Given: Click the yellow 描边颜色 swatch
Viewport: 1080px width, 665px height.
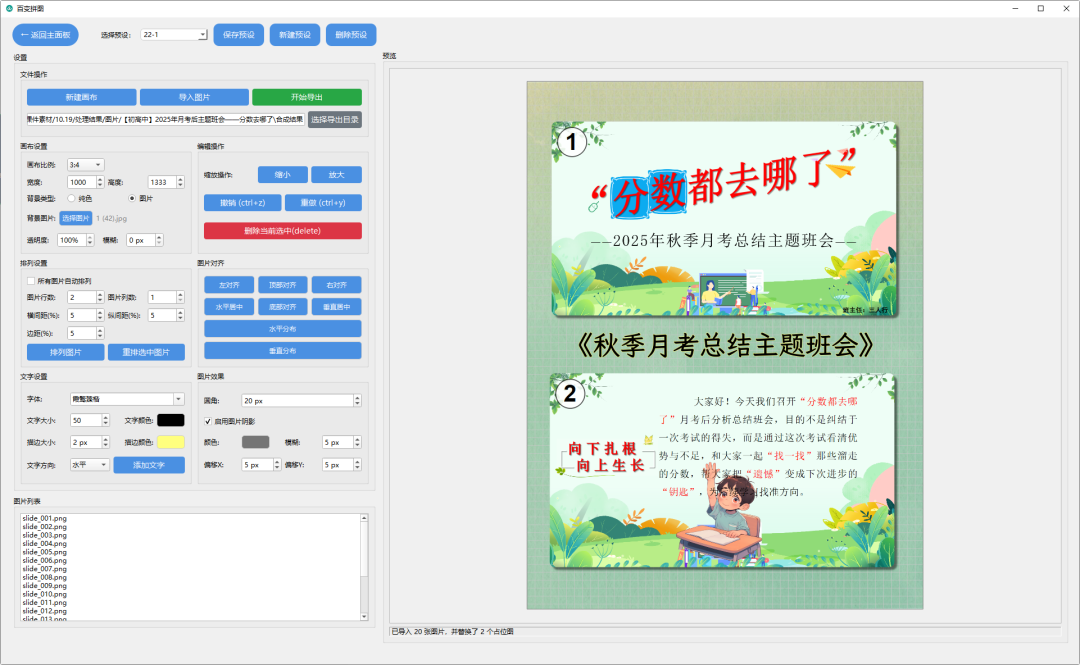Looking at the screenshot, I should pos(171,442).
